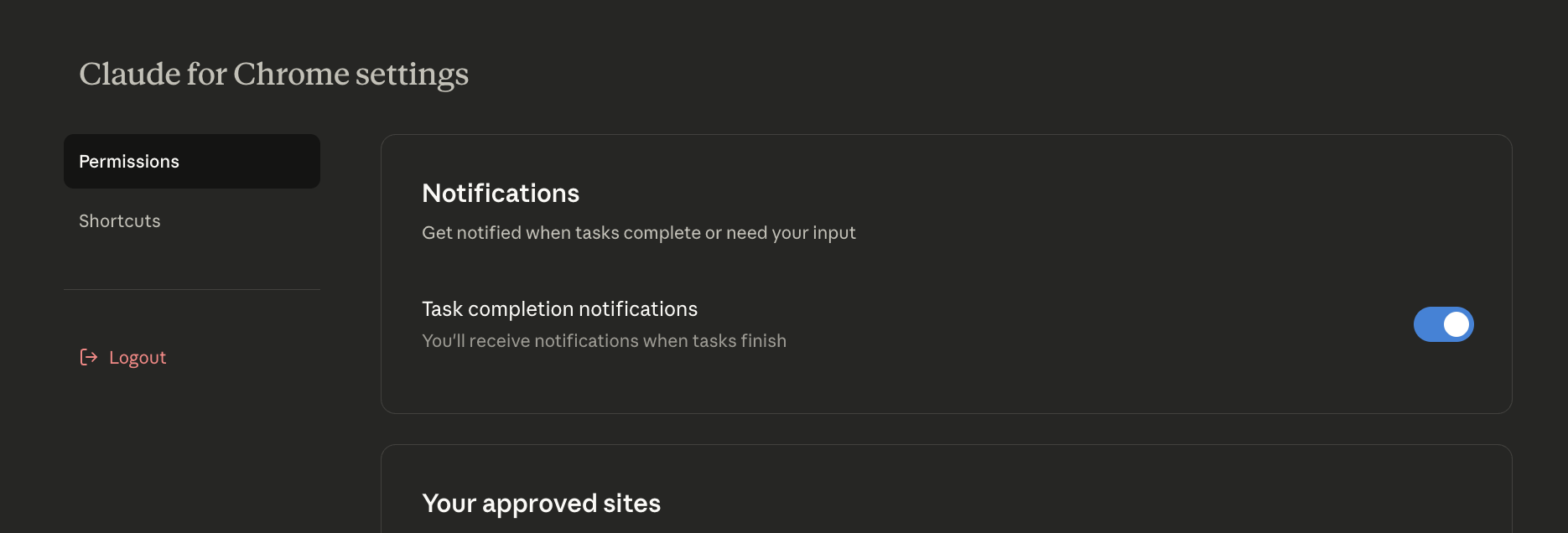Click the Task completion notifications label
This screenshot has width=1568, height=533.
pos(559,309)
